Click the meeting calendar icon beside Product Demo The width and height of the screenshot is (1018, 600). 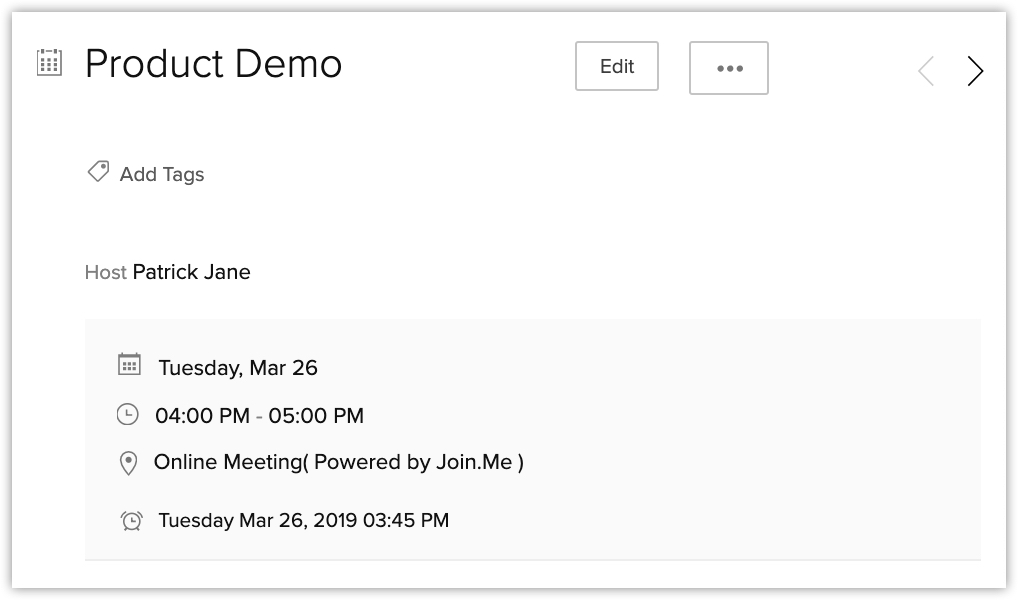48,63
